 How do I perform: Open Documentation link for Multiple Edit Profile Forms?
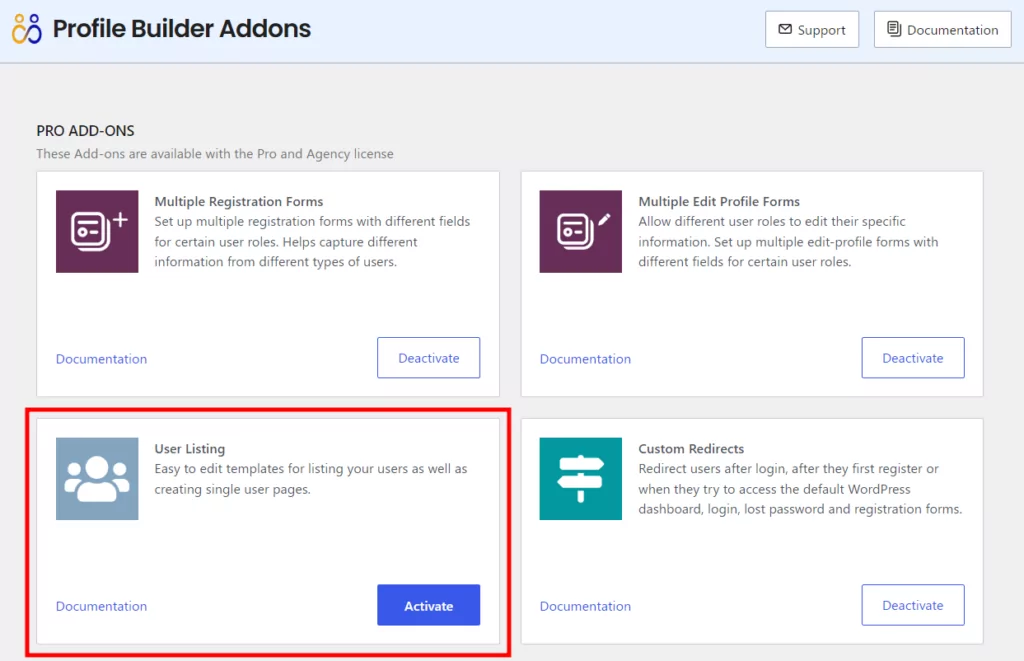(585, 359)
